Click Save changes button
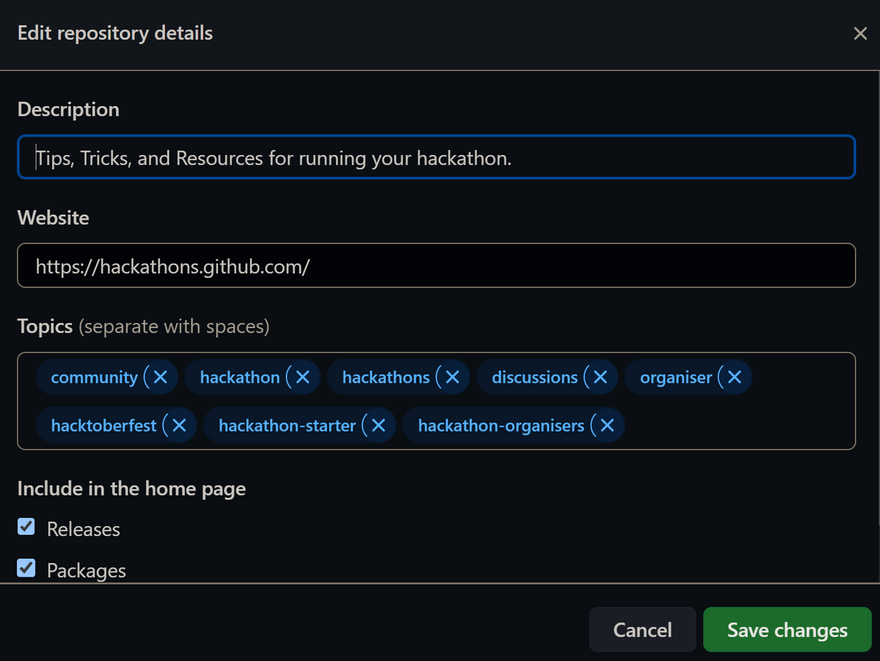Viewport: 880px width, 661px height. point(787,630)
